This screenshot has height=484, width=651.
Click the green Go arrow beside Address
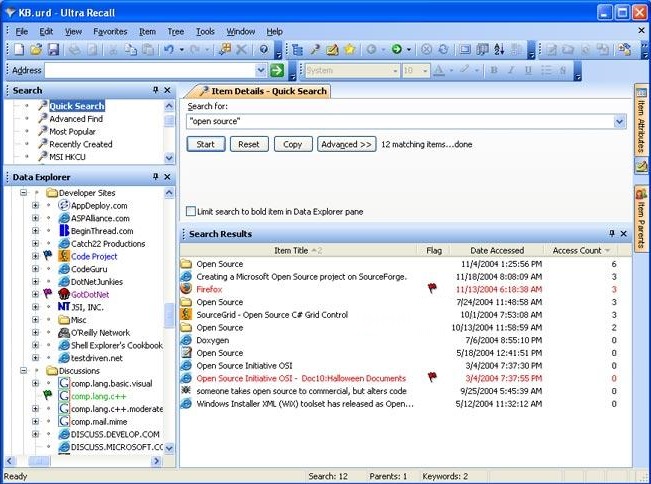point(277,70)
